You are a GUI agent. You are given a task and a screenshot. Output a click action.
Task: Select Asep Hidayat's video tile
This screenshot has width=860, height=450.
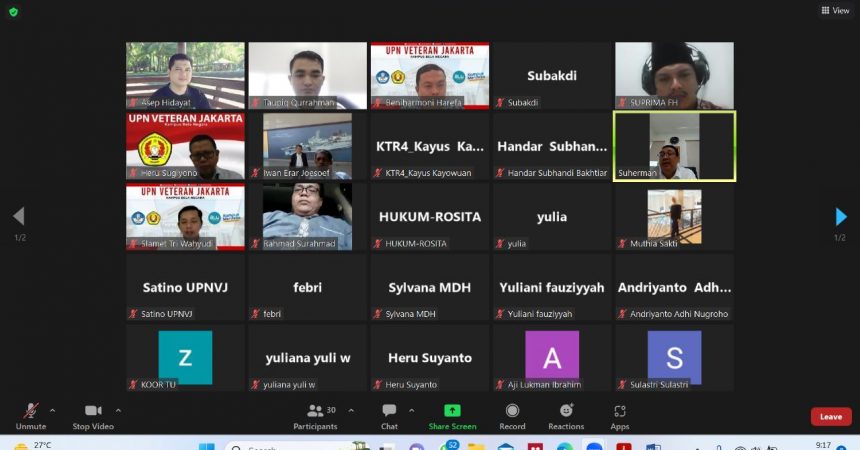(185, 75)
